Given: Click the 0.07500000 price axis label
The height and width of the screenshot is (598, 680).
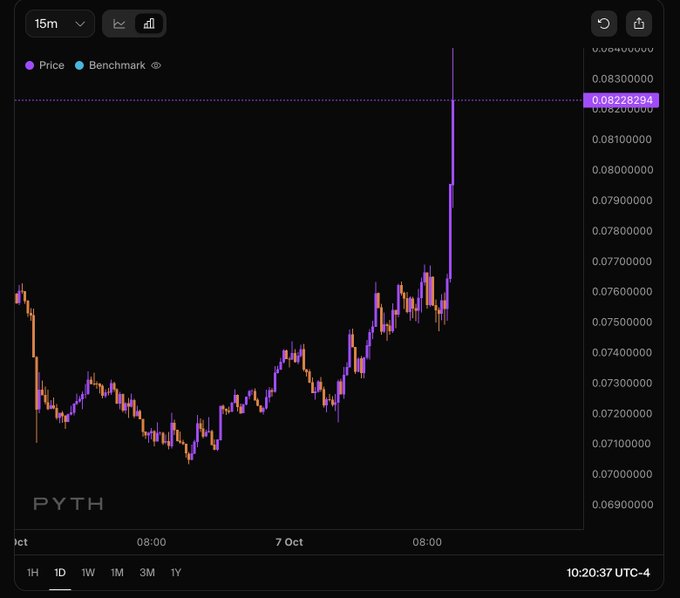Looking at the screenshot, I should pyautogui.click(x=622, y=322).
